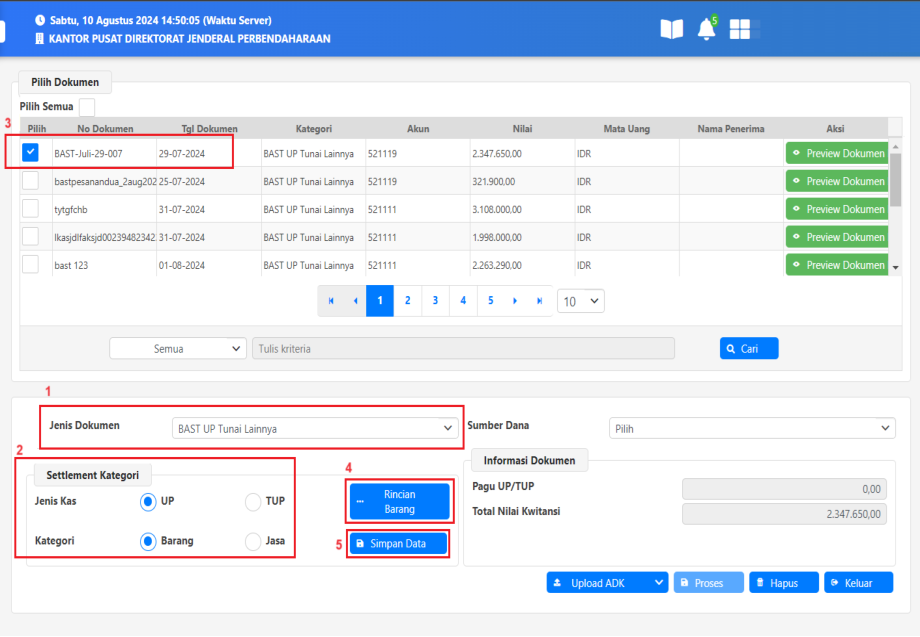Click the Rincian Barang button
Image resolution: width=920 pixels, height=637 pixels.
(x=398, y=502)
